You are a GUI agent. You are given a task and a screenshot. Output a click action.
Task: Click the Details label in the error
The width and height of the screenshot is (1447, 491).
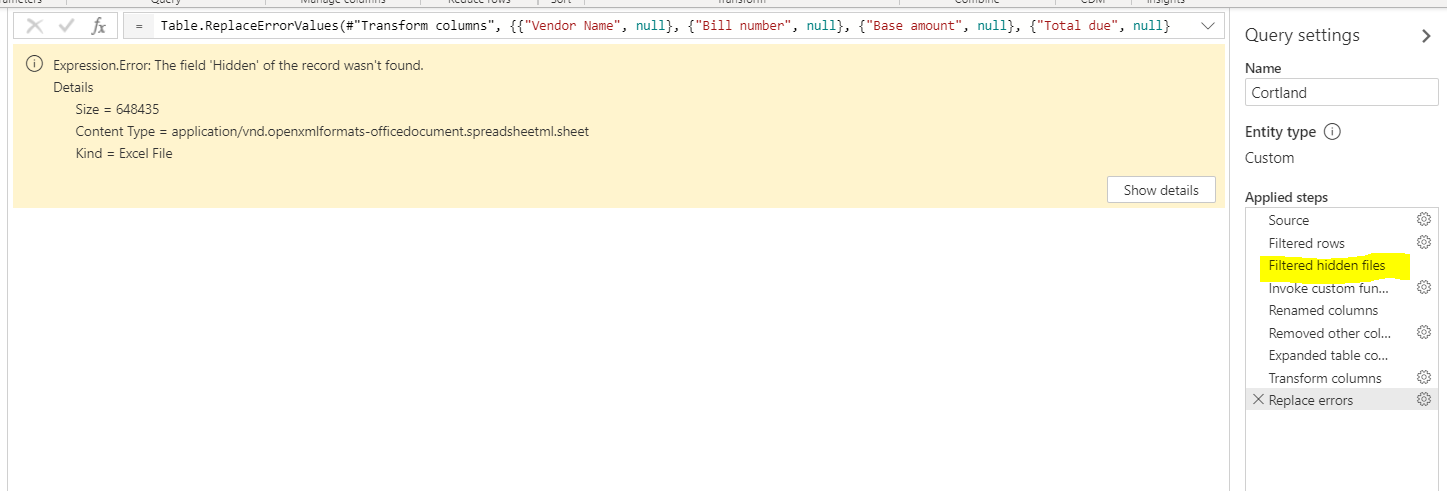point(73,87)
